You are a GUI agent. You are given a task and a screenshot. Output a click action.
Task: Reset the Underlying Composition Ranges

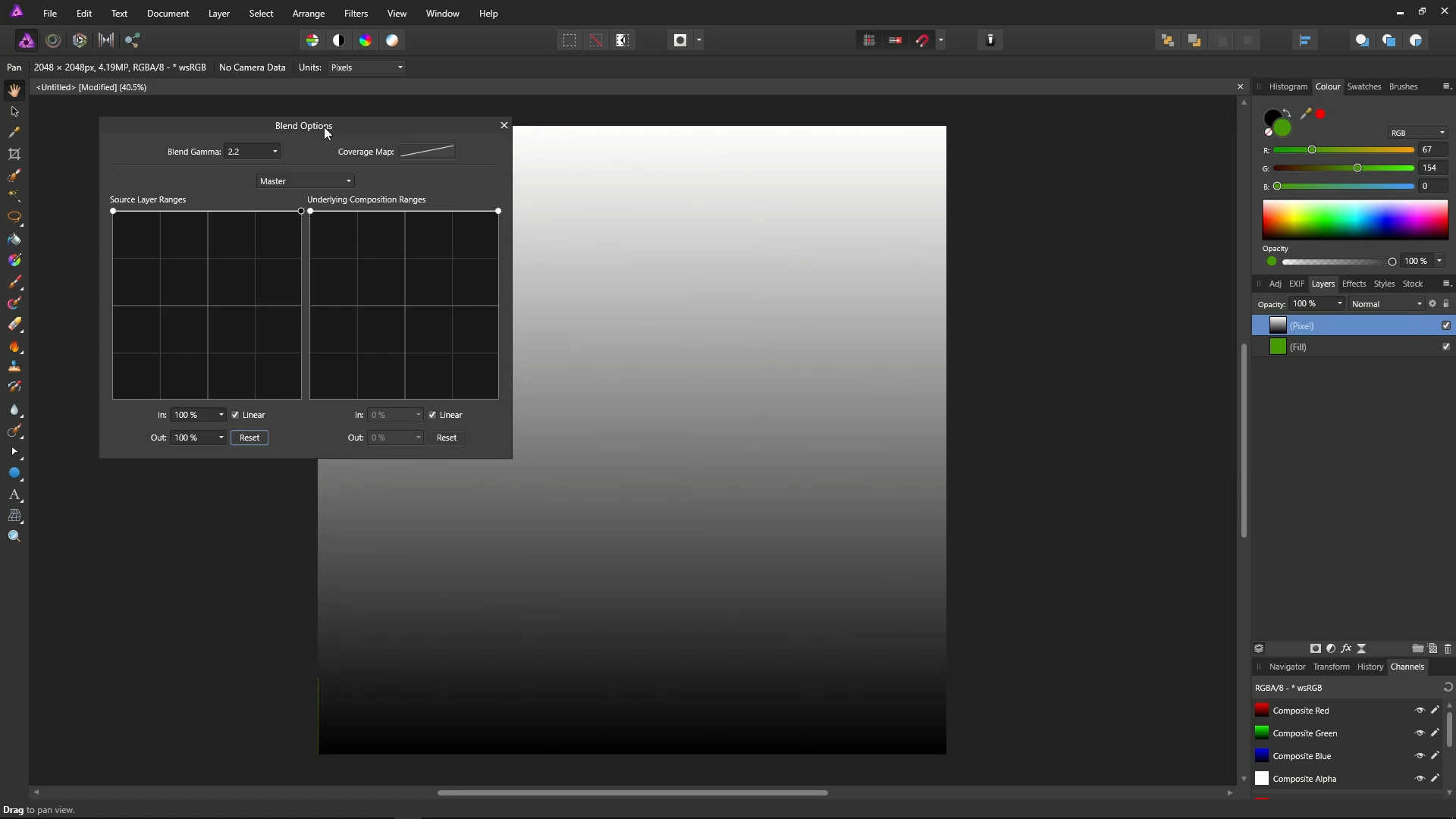(447, 438)
